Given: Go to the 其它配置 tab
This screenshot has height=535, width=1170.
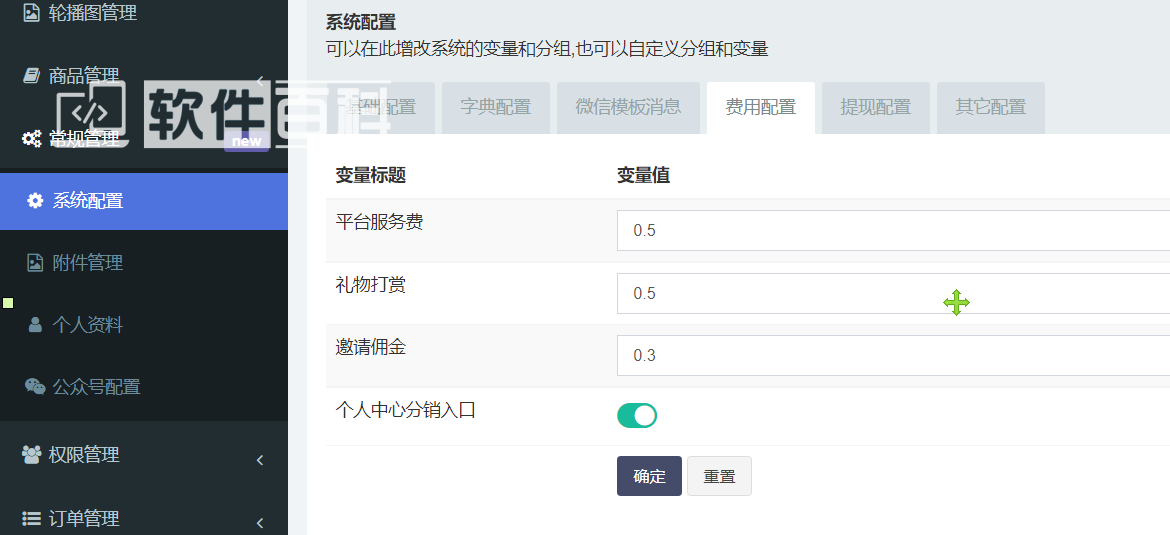Looking at the screenshot, I should (990, 108).
